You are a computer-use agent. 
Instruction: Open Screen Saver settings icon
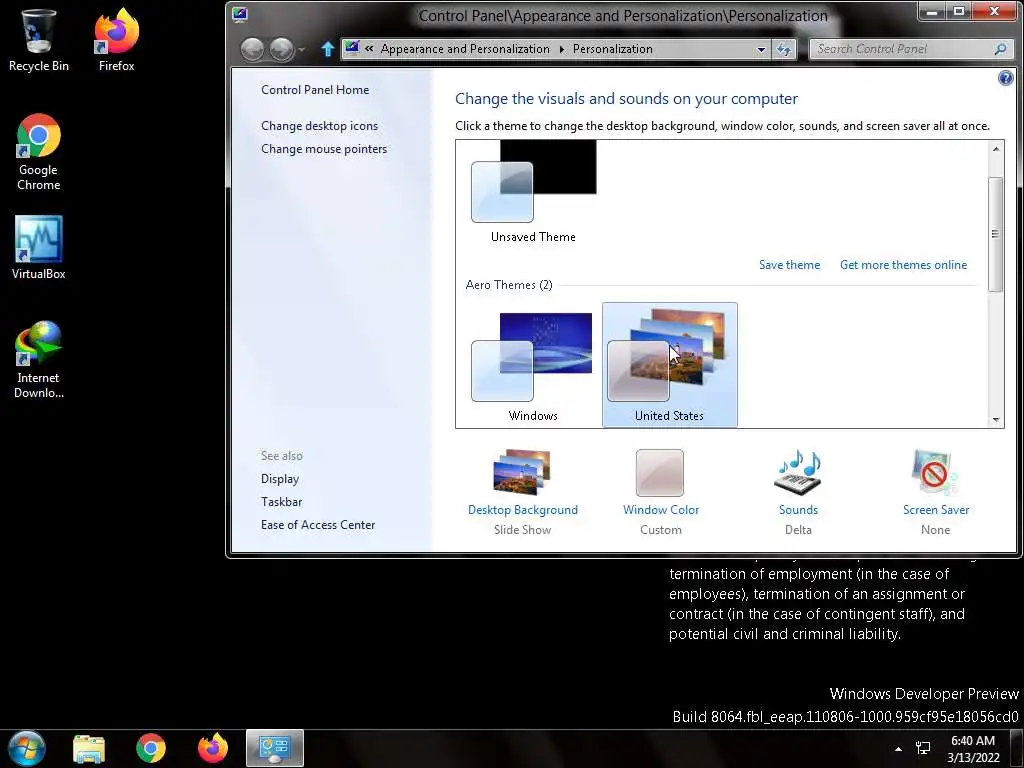pos(936,492)
